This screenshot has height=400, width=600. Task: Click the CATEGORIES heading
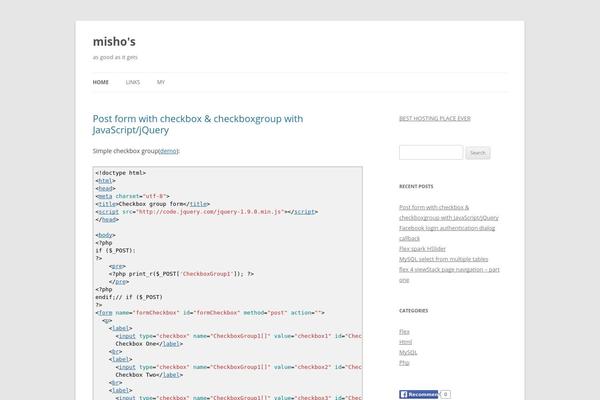[414, 310]
